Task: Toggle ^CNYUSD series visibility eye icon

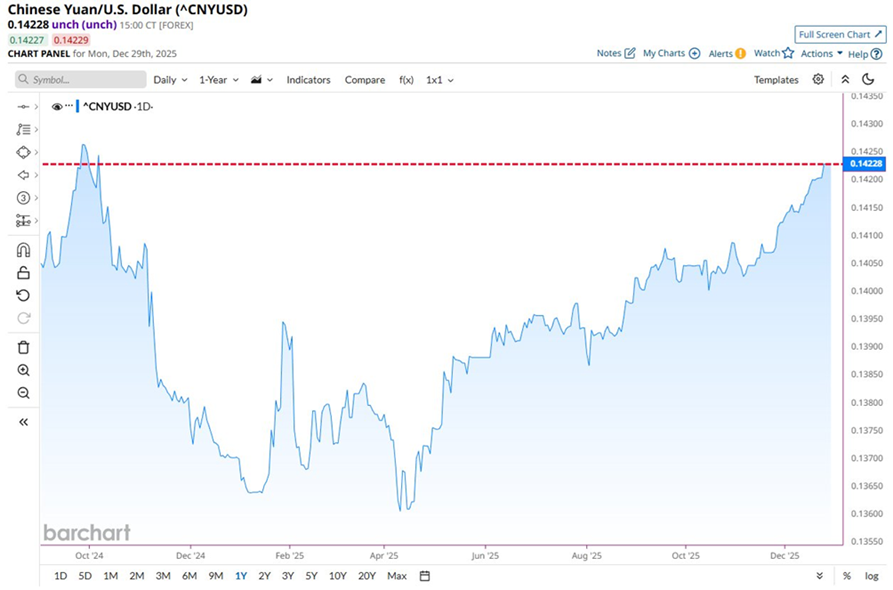Action: point(56,106)
